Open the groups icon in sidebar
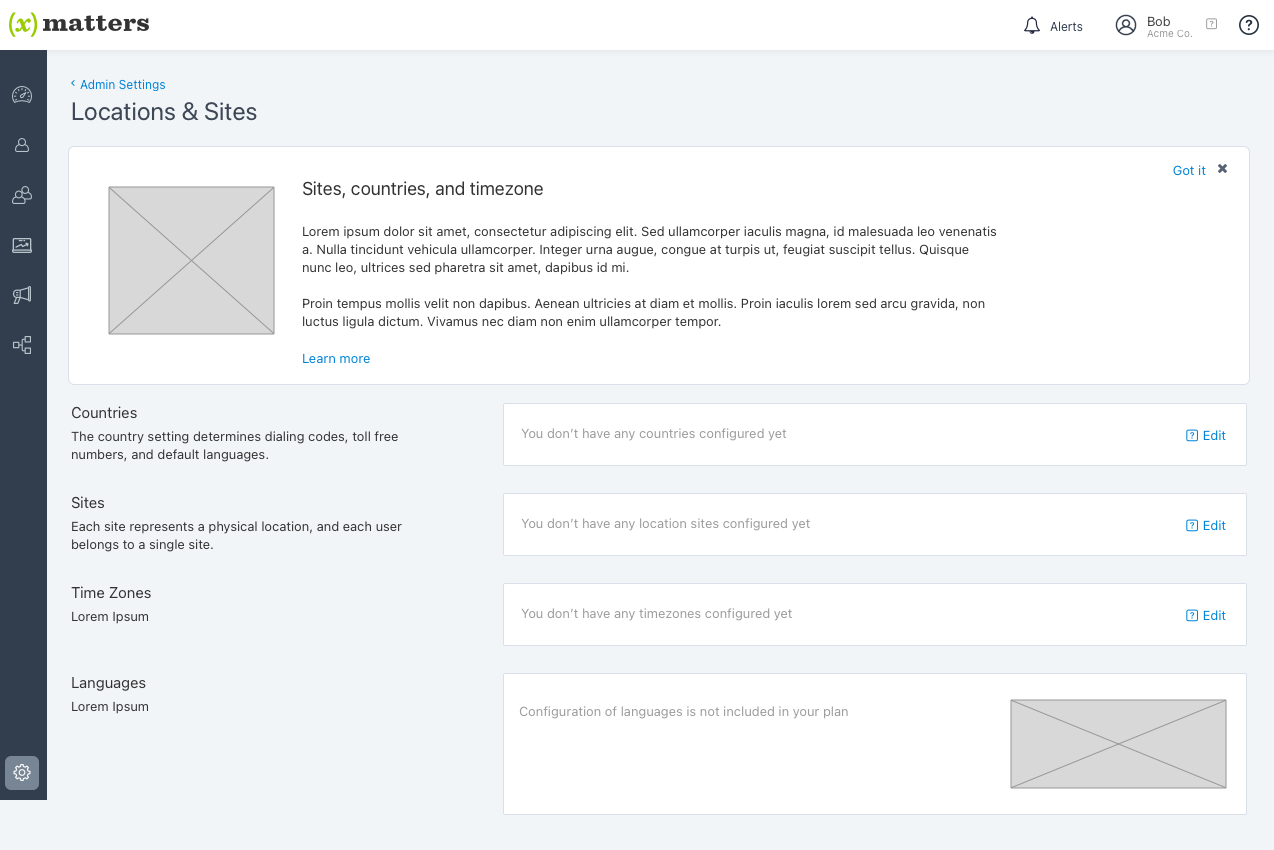 coord(22,195)
